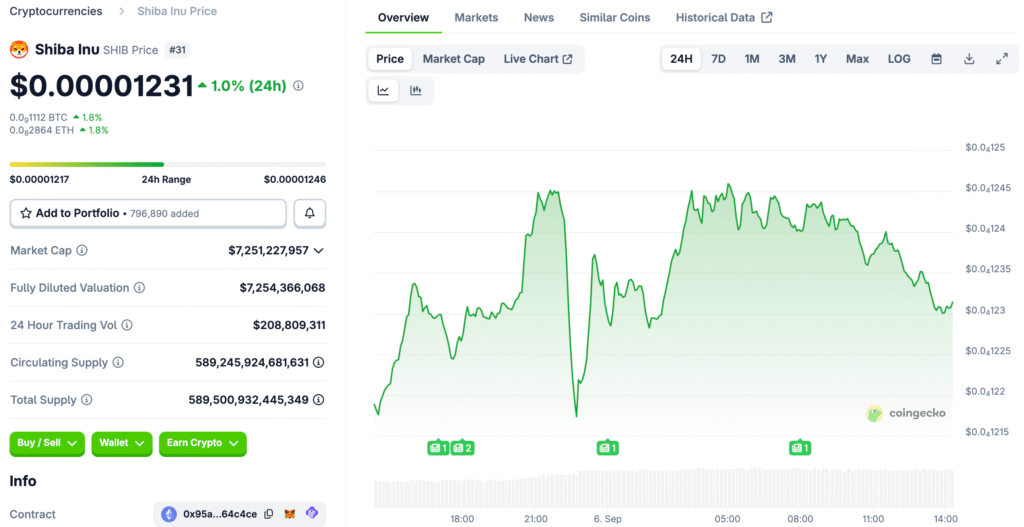Open the Buy / Sell dropdown
Image resolution: width=1024 pixels, height=527 pixels.
[x=47, y=443]
